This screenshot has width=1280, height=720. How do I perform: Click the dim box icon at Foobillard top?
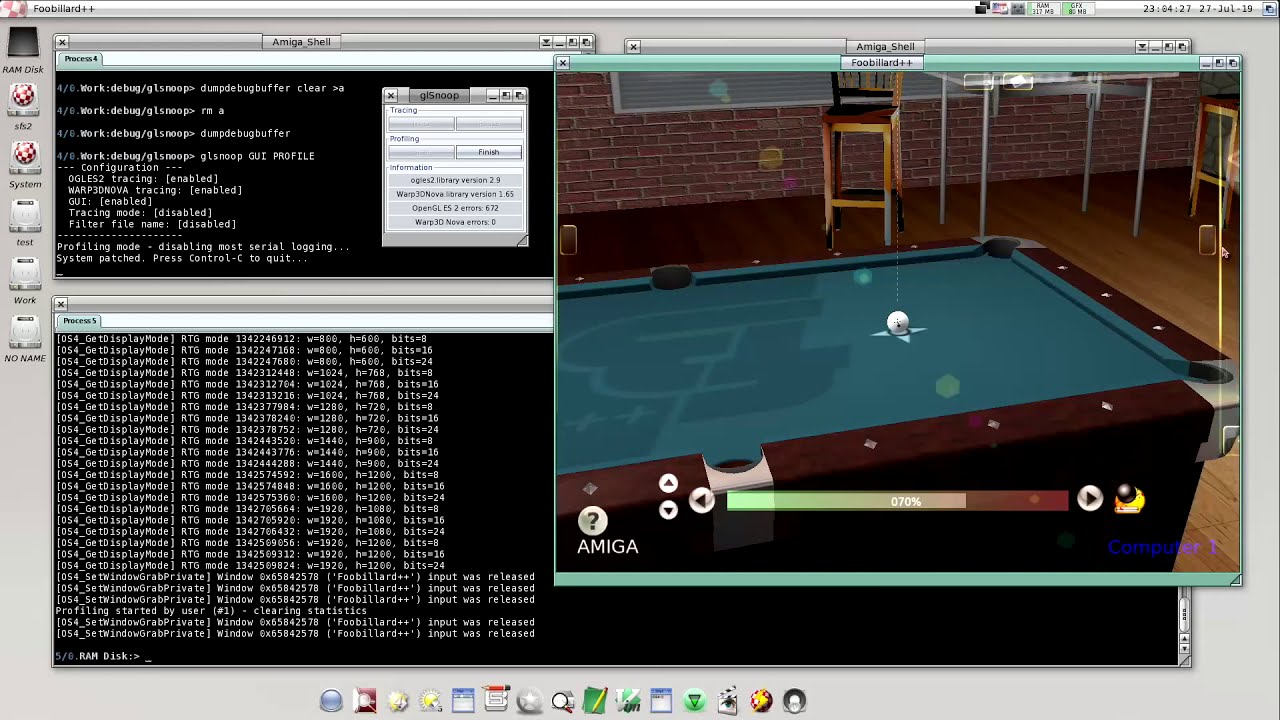click(x=978, y=82)
